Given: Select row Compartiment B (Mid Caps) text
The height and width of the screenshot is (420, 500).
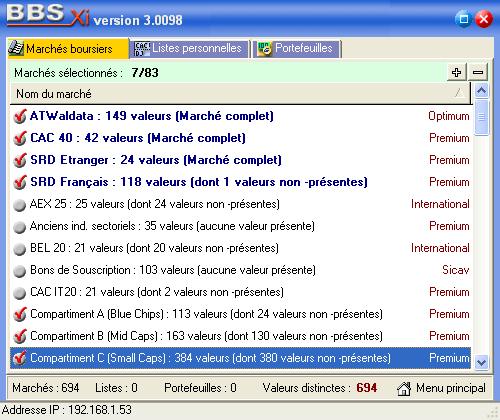Looking at the screenshot, I should (x=206, y=336).
